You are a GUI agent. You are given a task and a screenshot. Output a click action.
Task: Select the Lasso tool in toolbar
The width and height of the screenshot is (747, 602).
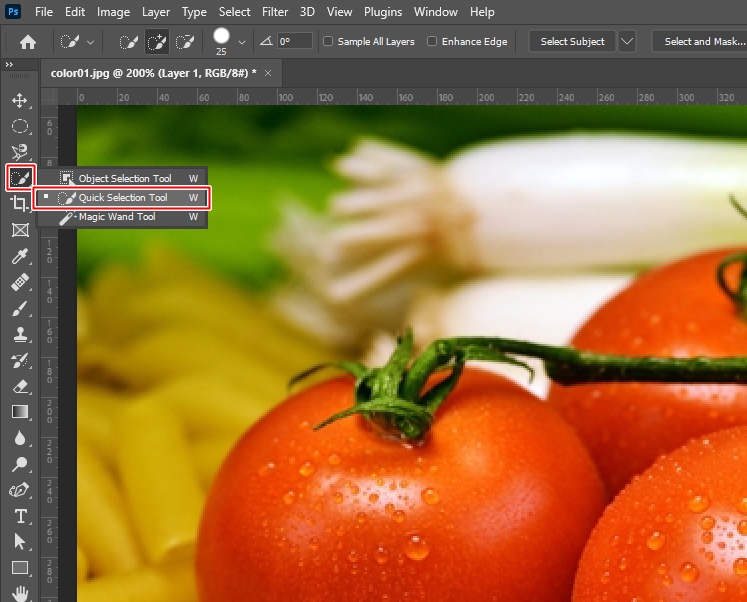[x=20, y=152]
